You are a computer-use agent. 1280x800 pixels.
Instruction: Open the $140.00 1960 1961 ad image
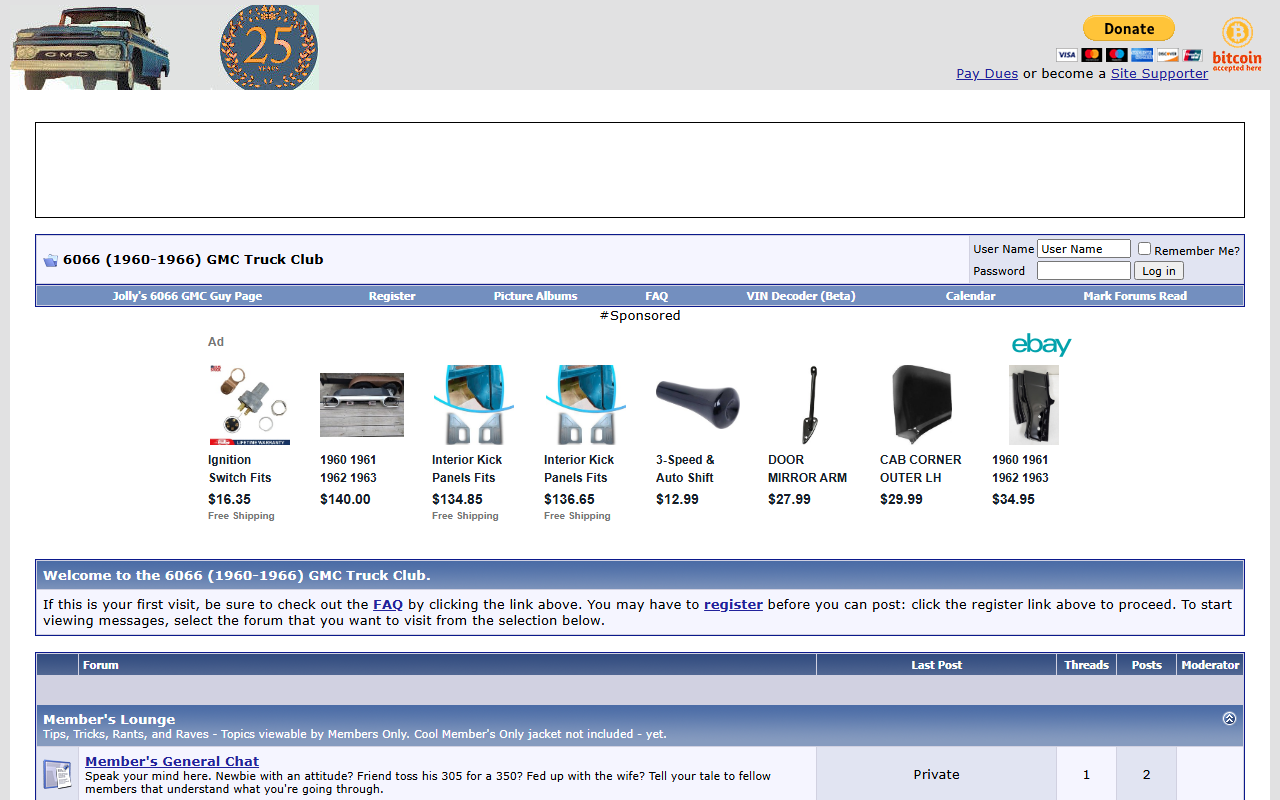362,405
